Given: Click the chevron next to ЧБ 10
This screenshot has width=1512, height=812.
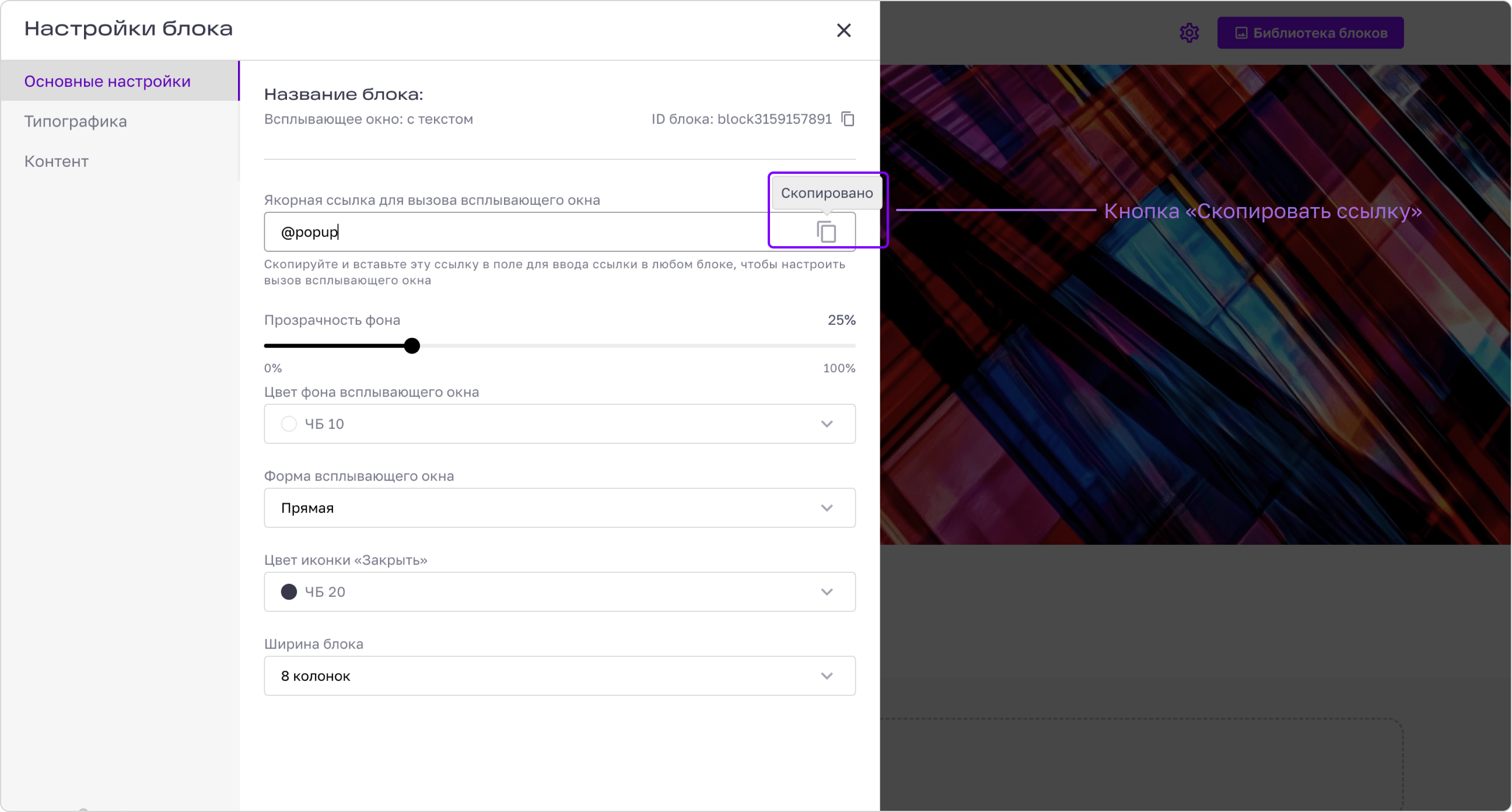Looking at the screenshot, I should pos(827,424).
